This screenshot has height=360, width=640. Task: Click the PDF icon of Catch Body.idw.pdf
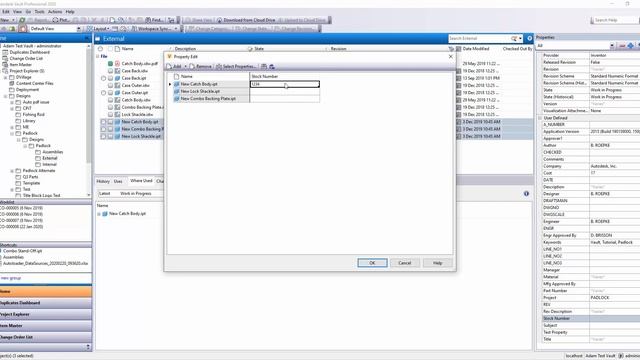coord(117,64)
